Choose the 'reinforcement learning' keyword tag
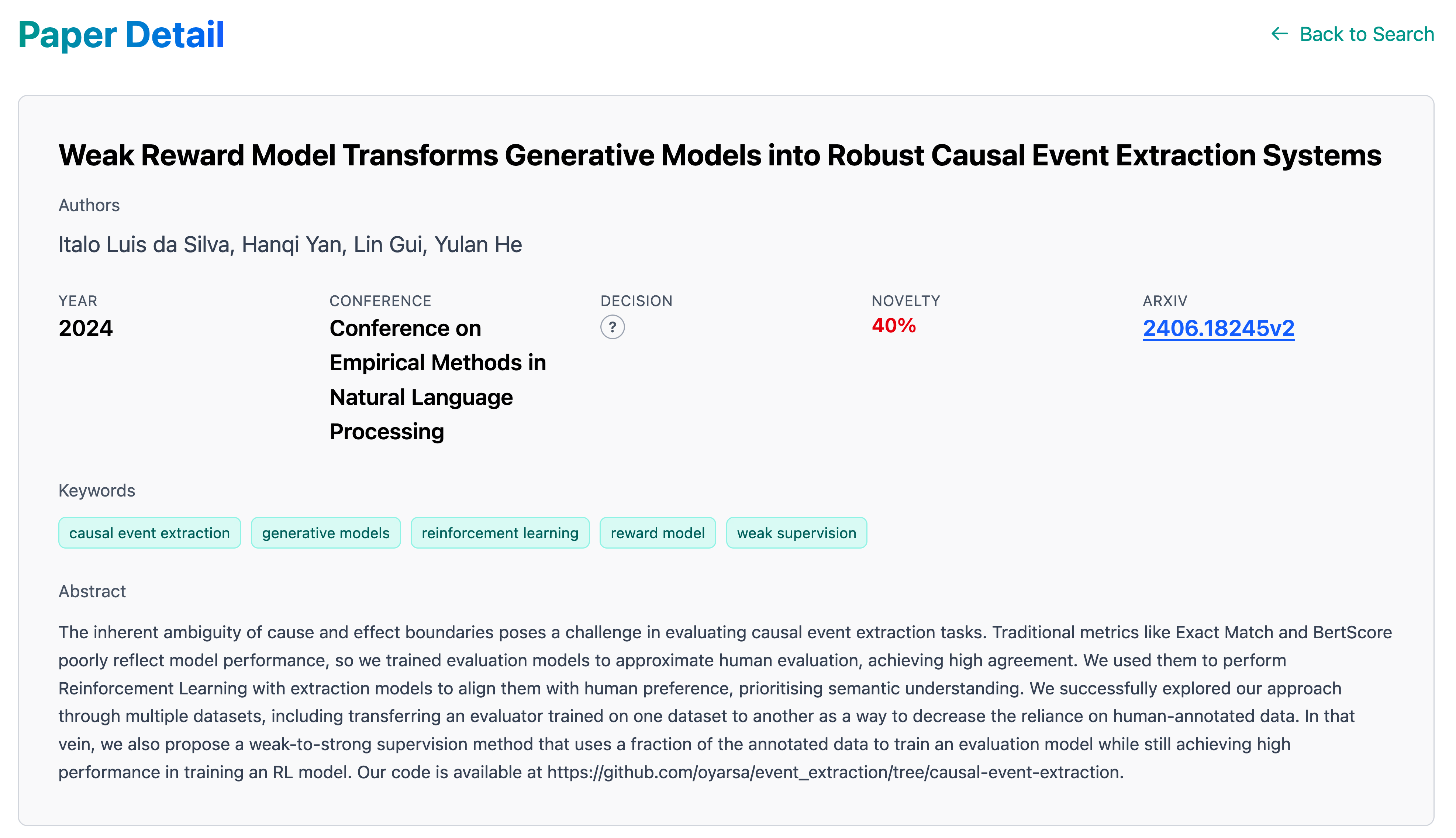This screenshot has height=838, width=1456. coord(499,533)
